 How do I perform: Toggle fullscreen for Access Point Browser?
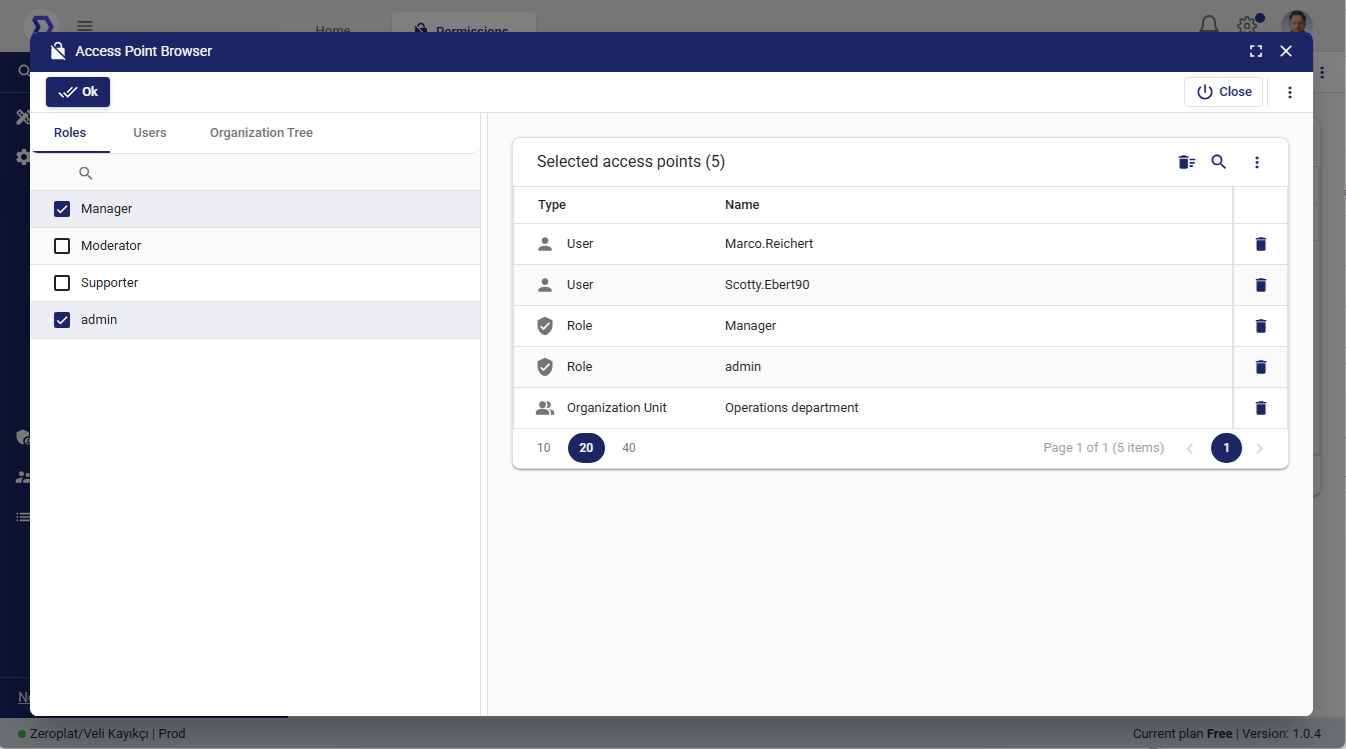coord(1256,51)
